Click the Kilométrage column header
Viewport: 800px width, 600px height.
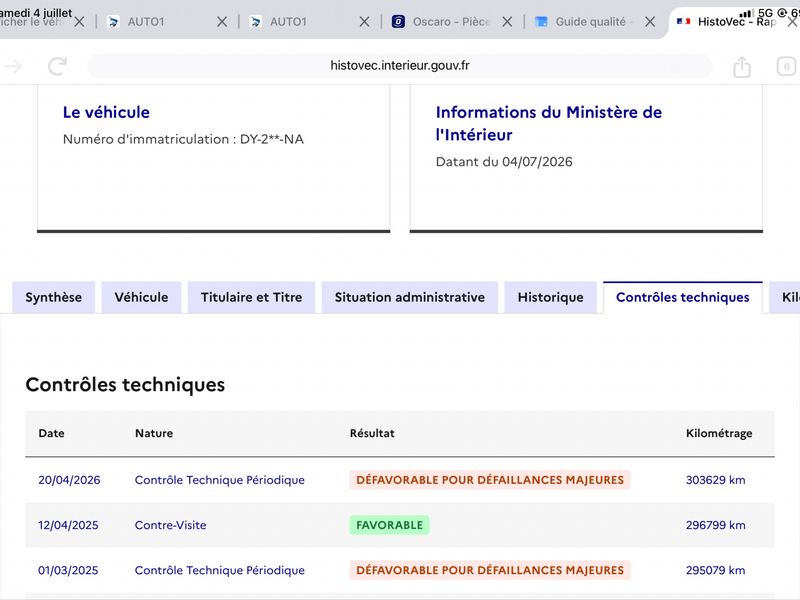[719, 433]
